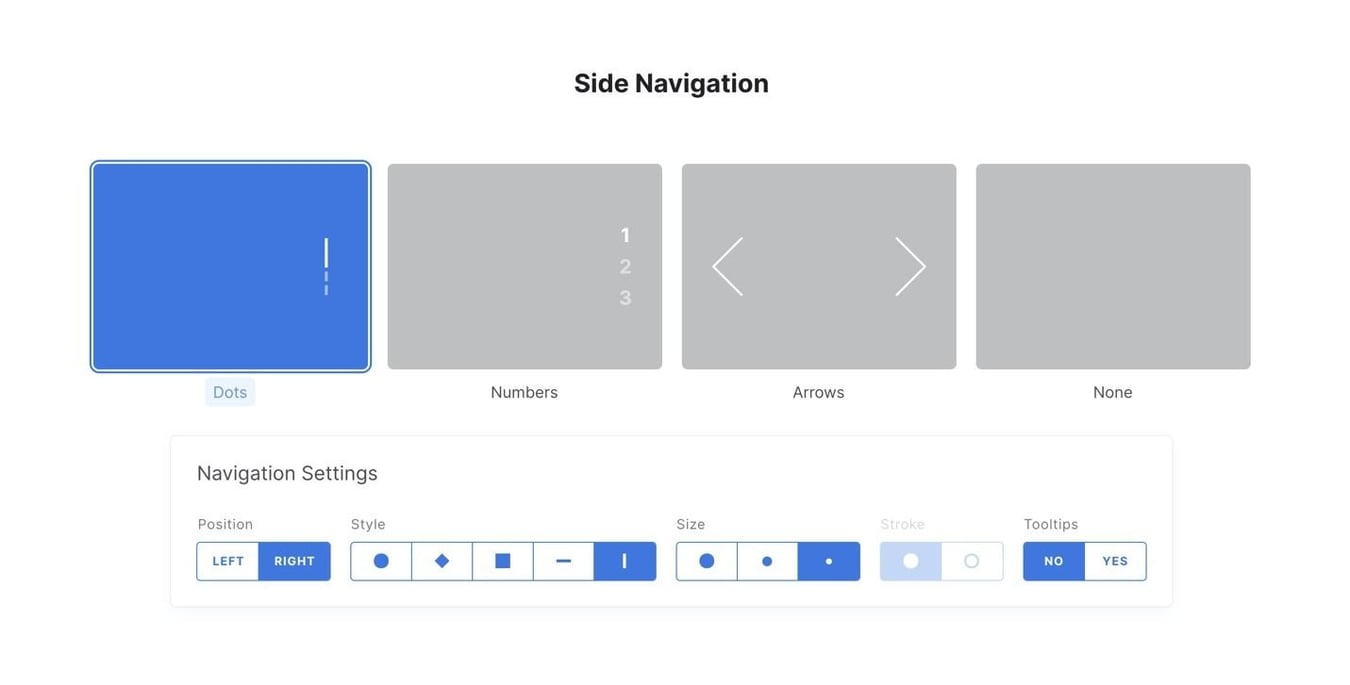
Task: Select the diamond dot style icon
Action: (441, 561)
